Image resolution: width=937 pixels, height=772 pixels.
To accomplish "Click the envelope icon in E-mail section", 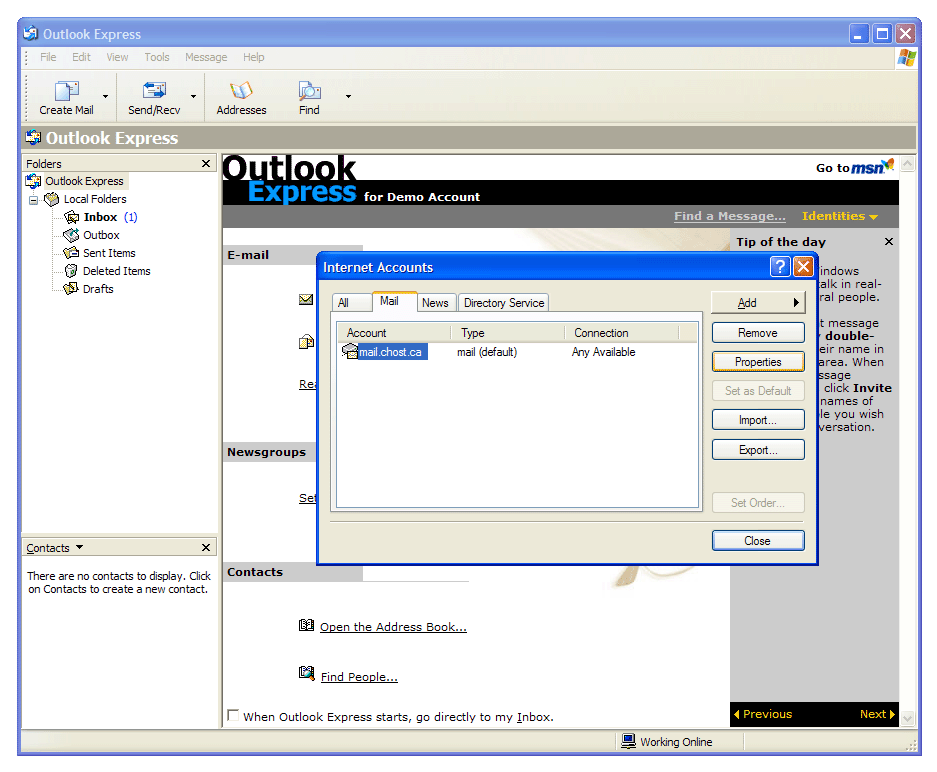I will pos(306,299).
